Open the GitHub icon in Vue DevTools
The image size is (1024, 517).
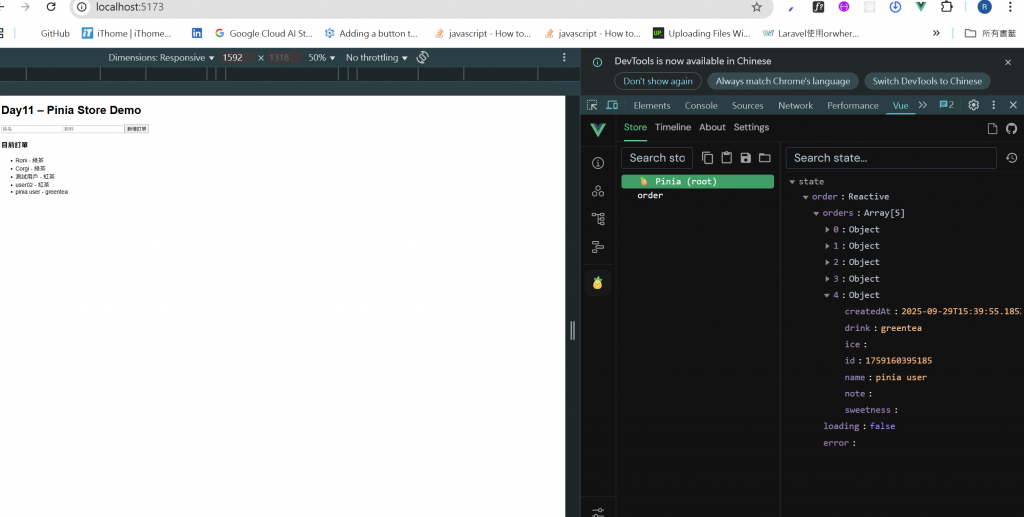(1012, 129)
